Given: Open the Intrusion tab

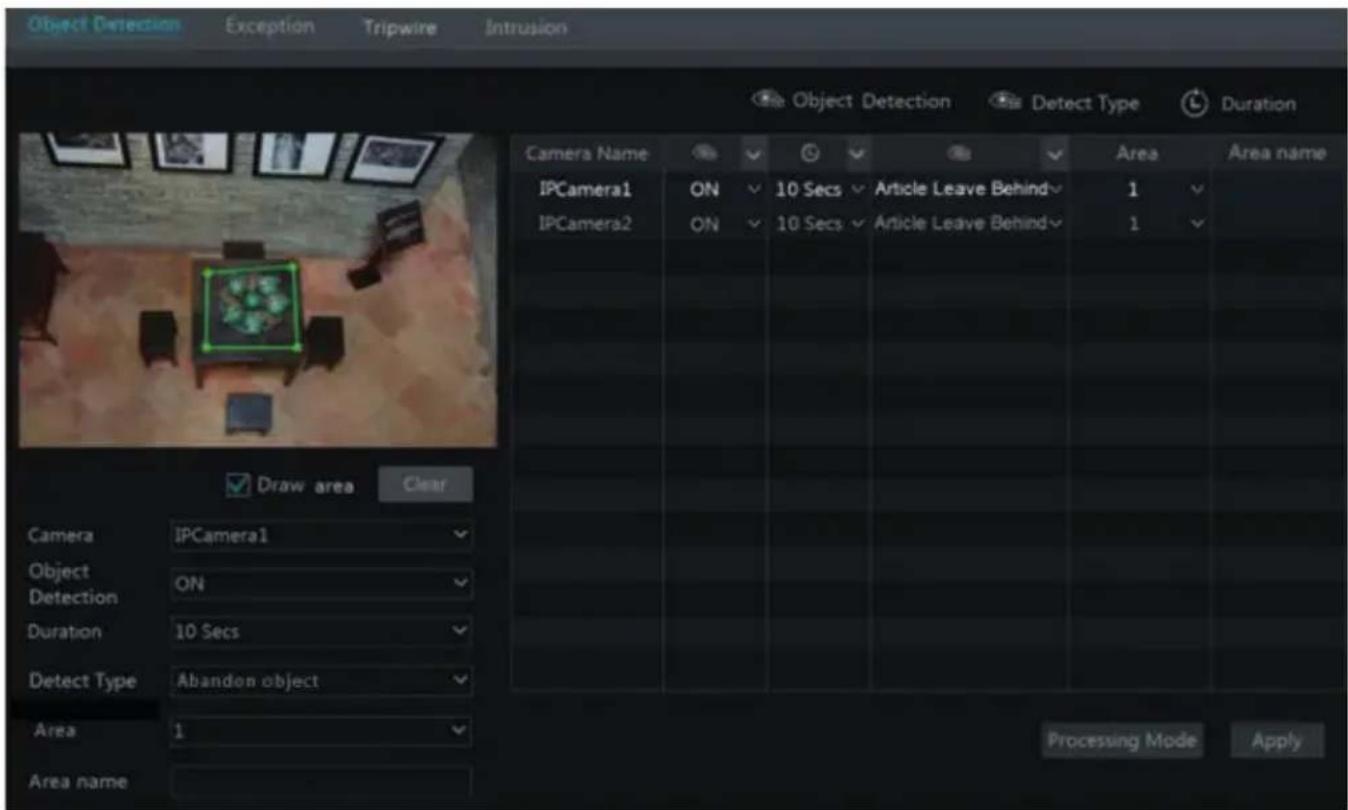Looking at the screenshot, I should [x=526, y=27].
